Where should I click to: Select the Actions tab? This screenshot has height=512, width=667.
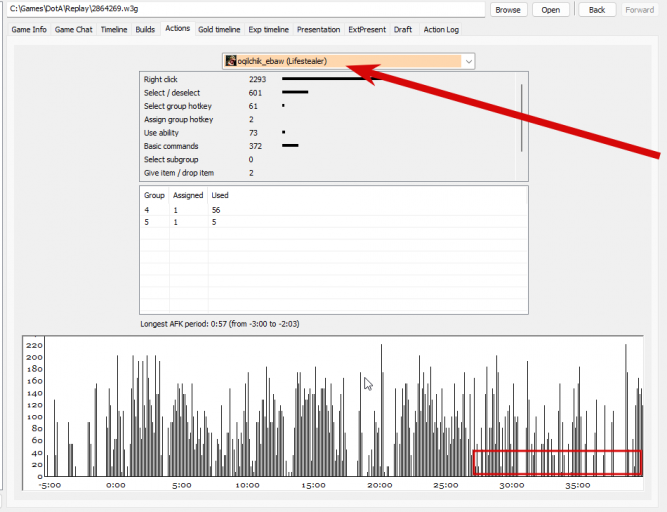[177, 28]
